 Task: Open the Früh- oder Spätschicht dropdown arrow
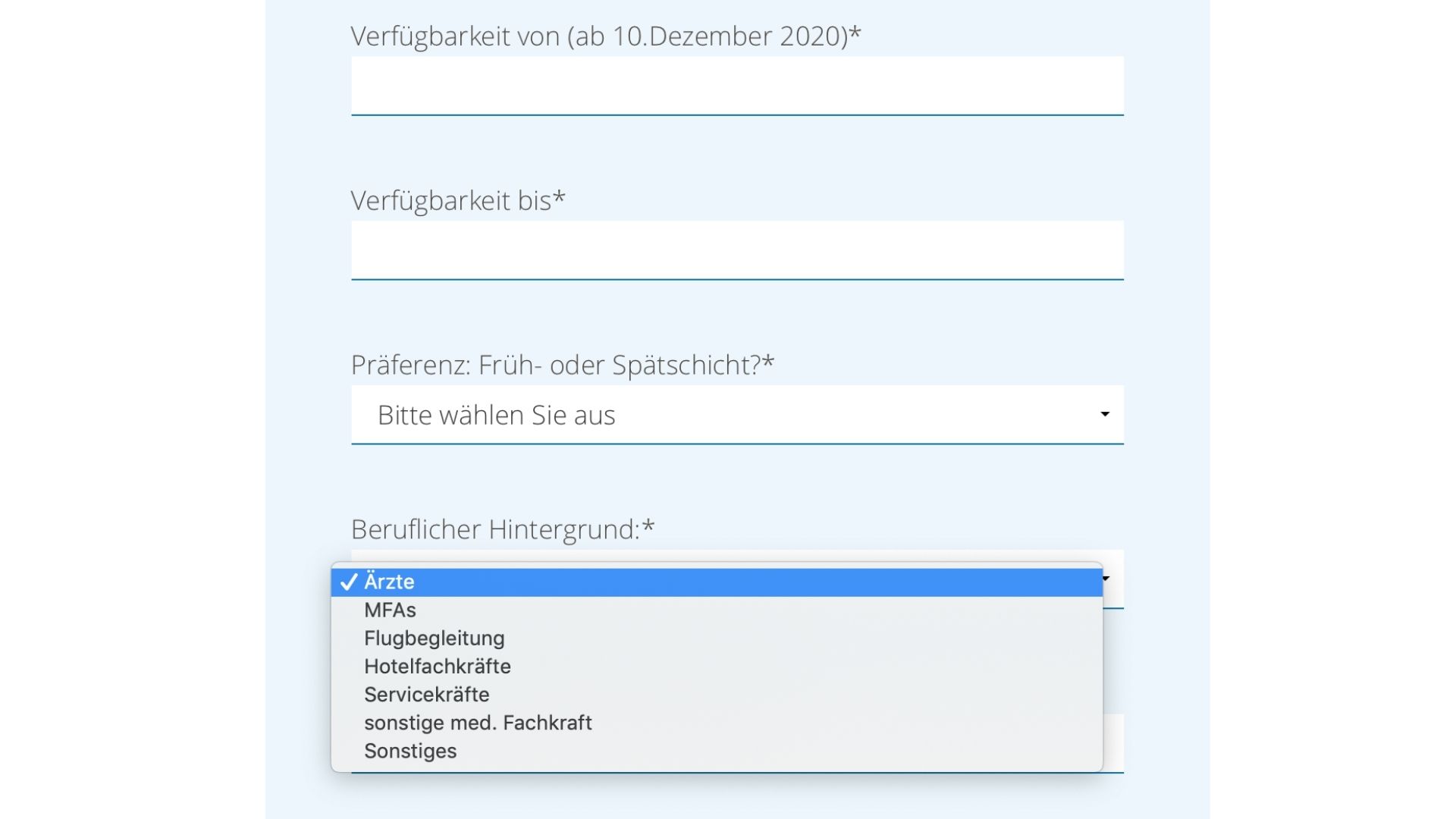pyautogui.click(x=1105, y=414)
